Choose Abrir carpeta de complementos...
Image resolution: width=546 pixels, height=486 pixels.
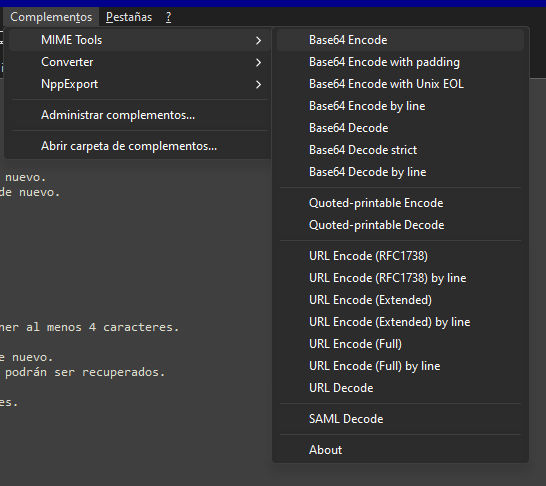[x=140, y=146]
